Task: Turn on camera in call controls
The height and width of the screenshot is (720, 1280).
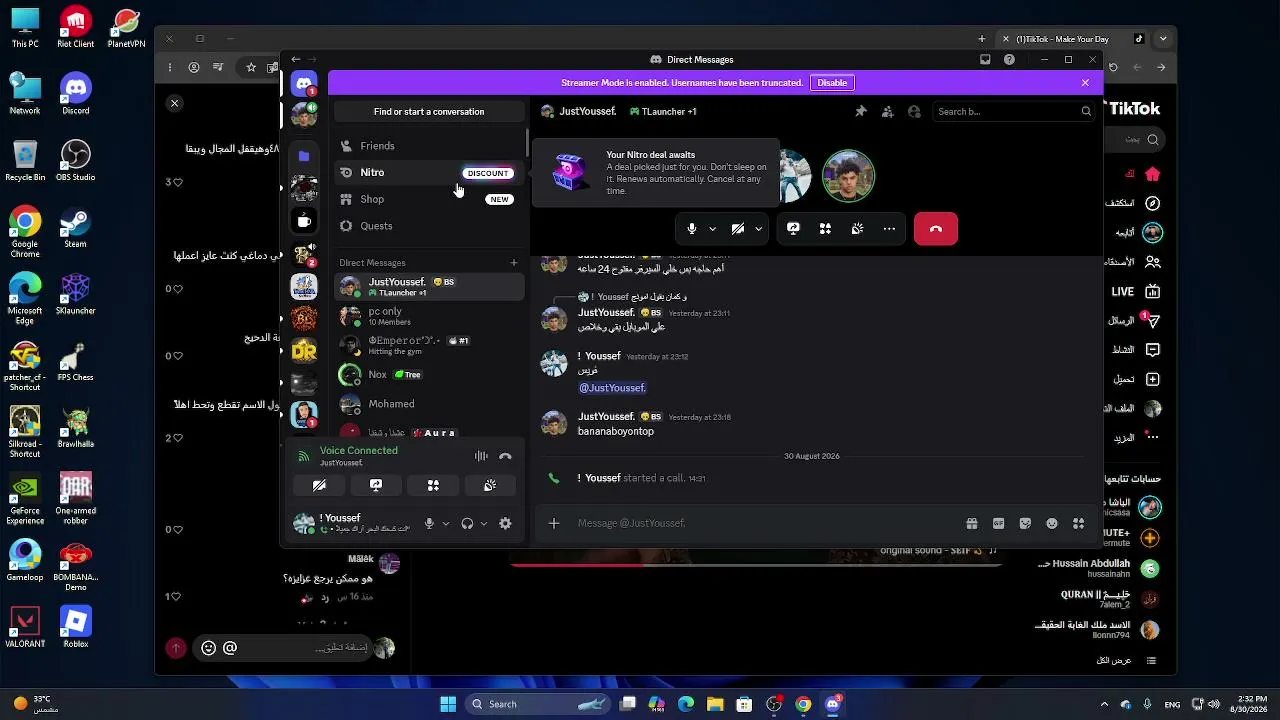Action: pos(738,229)
